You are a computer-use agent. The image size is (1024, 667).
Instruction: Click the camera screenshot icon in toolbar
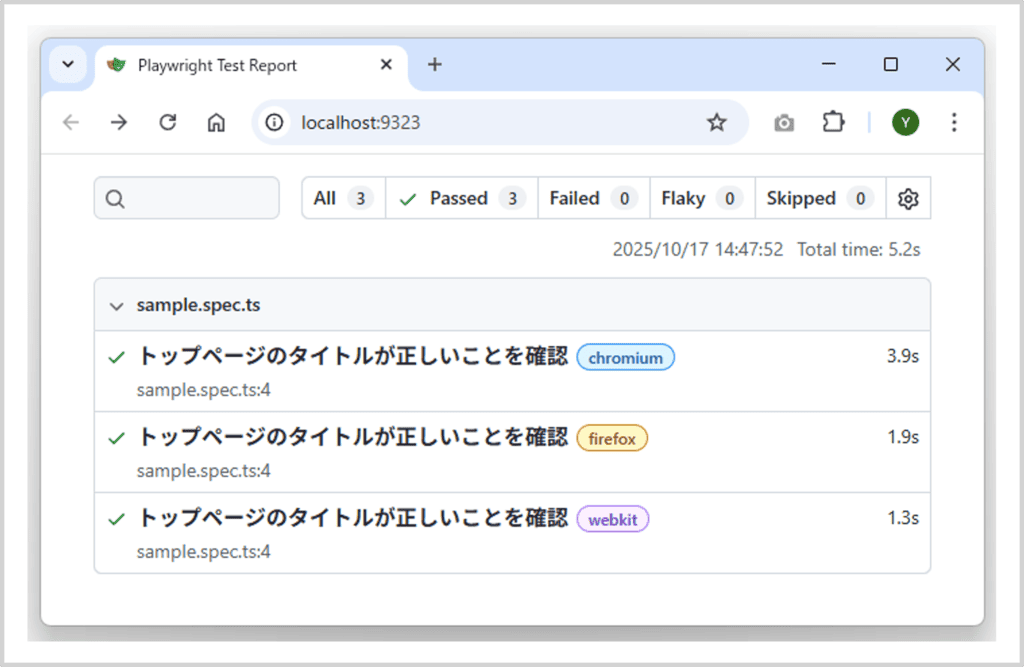[x=784, y=122]
